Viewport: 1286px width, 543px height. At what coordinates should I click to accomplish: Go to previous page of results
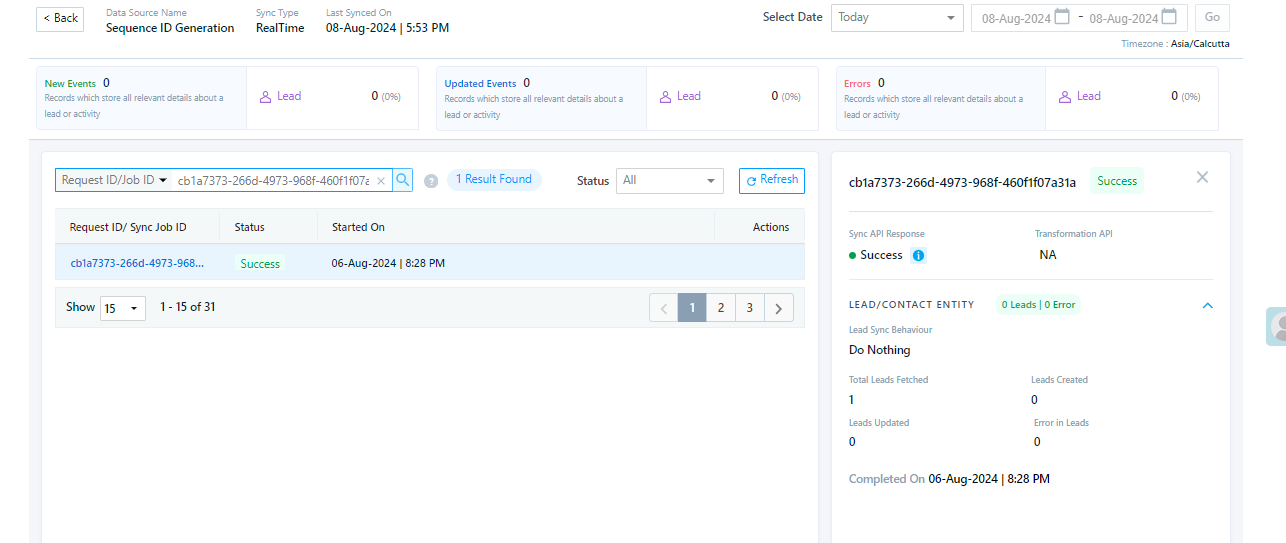tap(663, 308)
